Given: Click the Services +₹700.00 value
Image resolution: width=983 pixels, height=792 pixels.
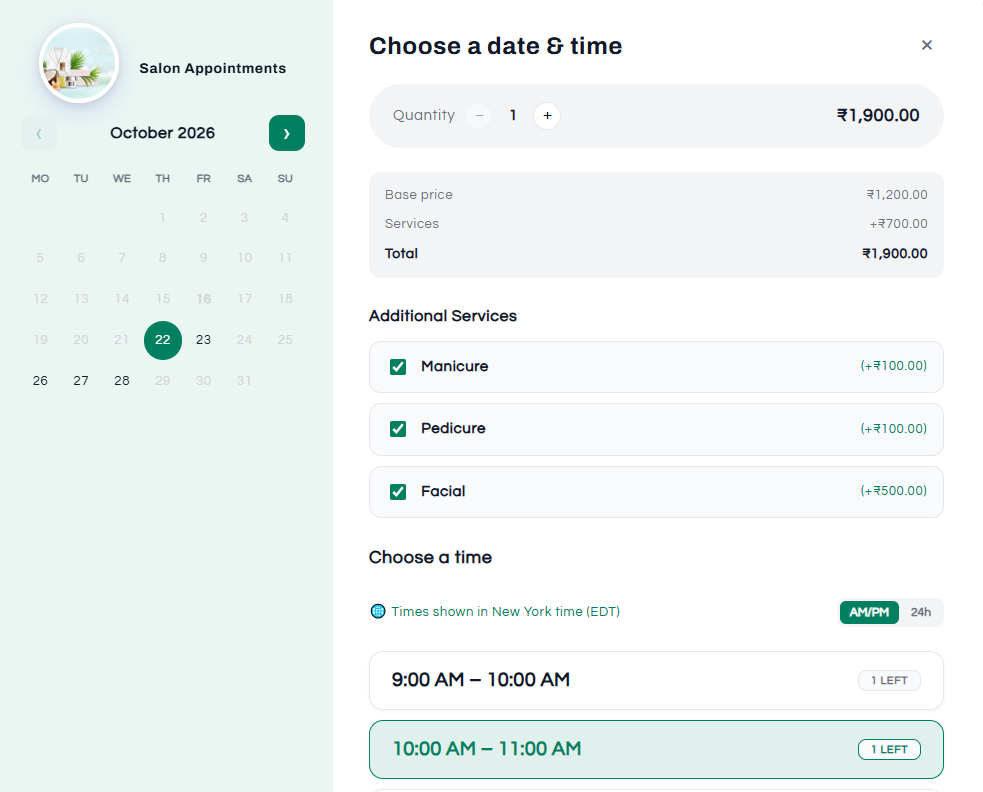Looking at the screenshot, I should pyautogui.click(x=898, y=223).
